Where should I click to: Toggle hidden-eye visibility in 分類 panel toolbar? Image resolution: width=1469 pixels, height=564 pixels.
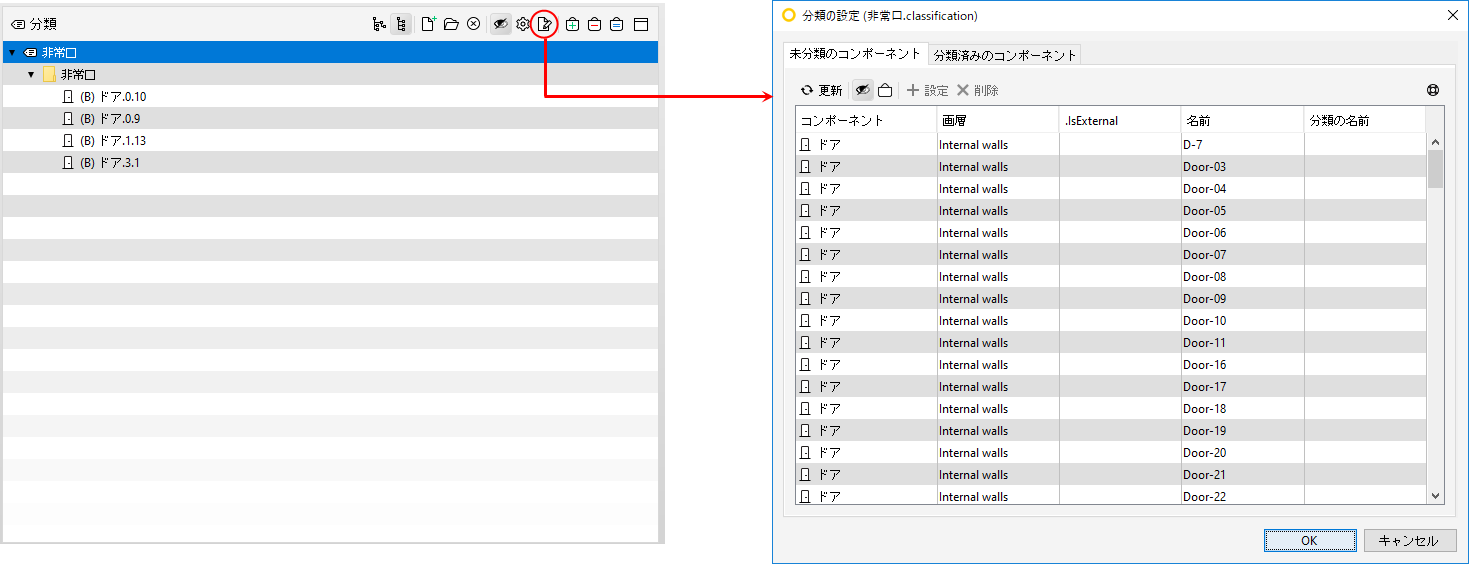(x=501, y=24)
